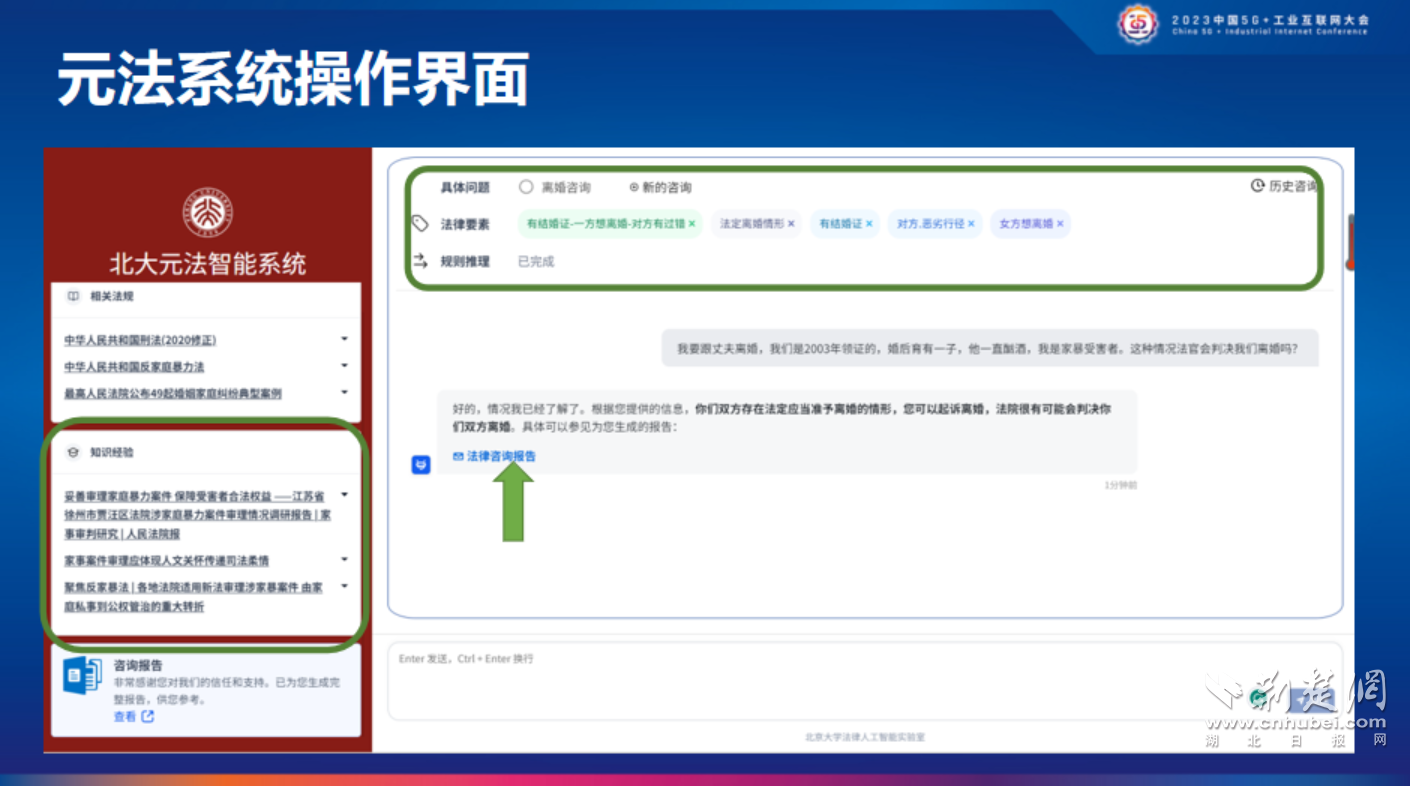Click the blue assistant avatar icon
Image resolution: width=1410 pixels, height=786 pixels.
click(x=421, y=465)
